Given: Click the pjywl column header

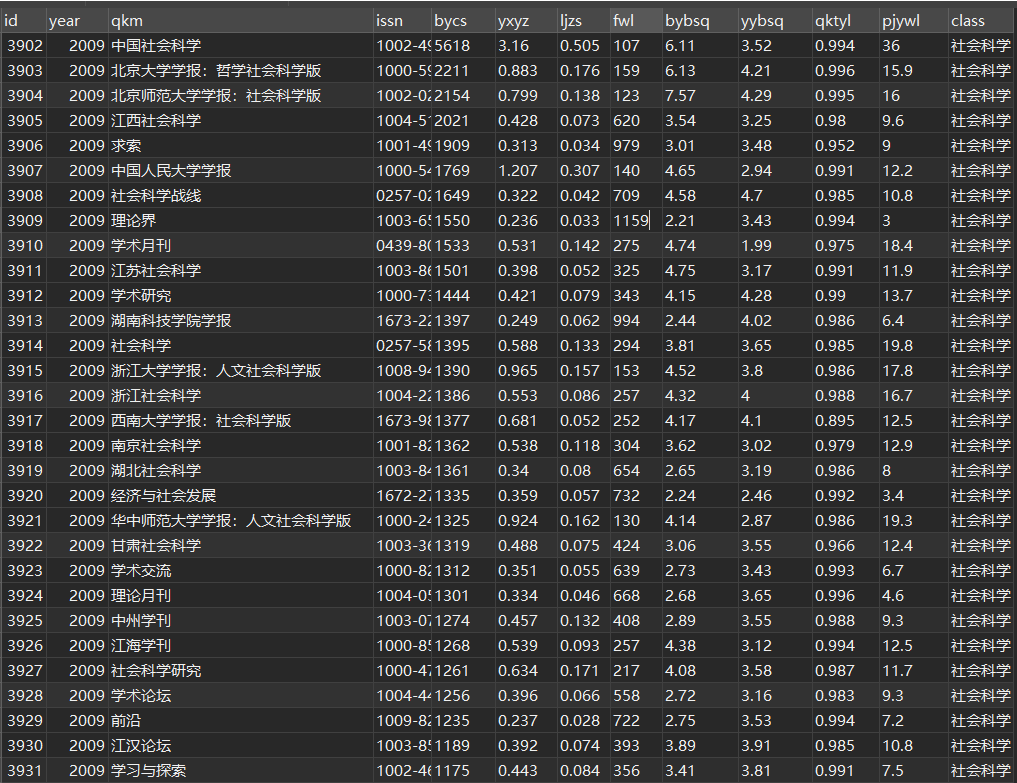Looking at the screenshot, I should 914,21.
